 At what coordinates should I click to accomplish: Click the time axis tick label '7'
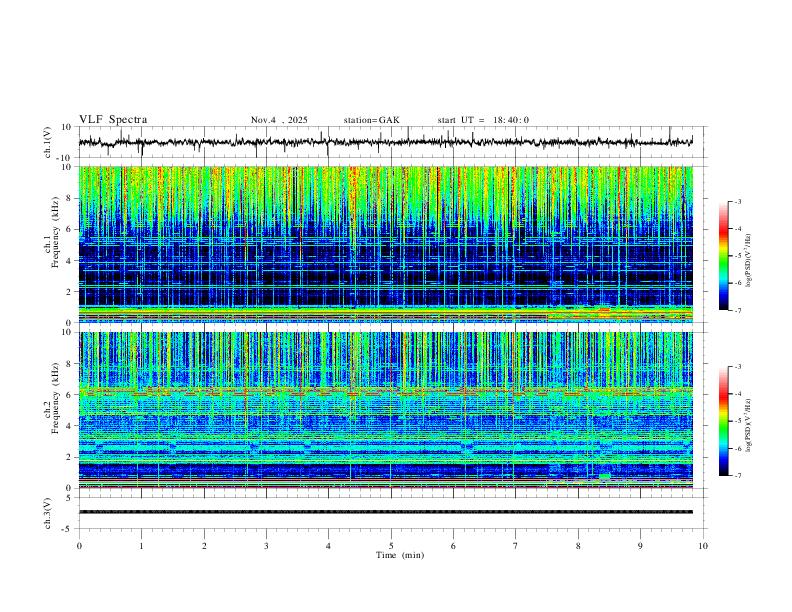(516, 546)
